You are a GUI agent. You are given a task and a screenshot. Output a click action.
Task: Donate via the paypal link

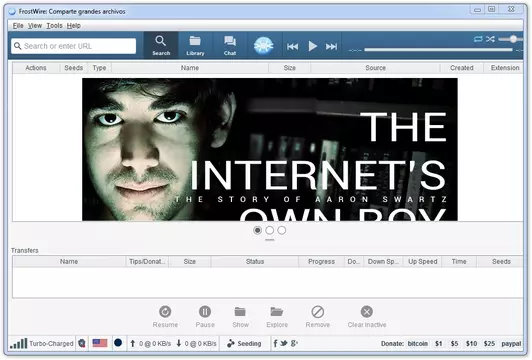pyautogui.click(x=511, y=343)
